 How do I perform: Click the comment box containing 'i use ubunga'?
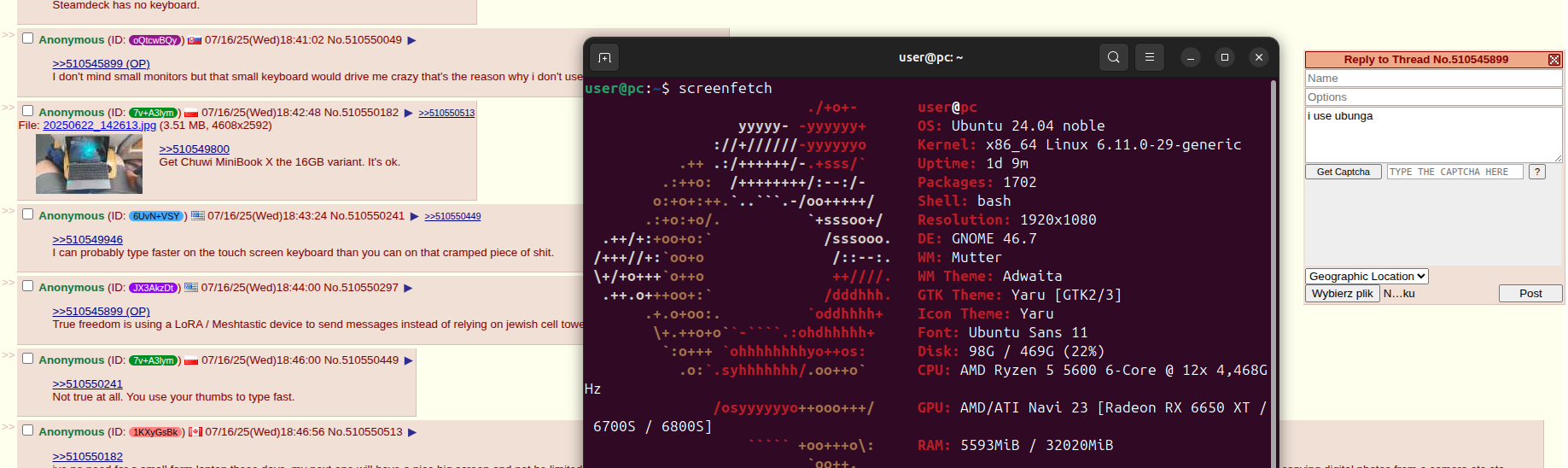(1433, 135)
